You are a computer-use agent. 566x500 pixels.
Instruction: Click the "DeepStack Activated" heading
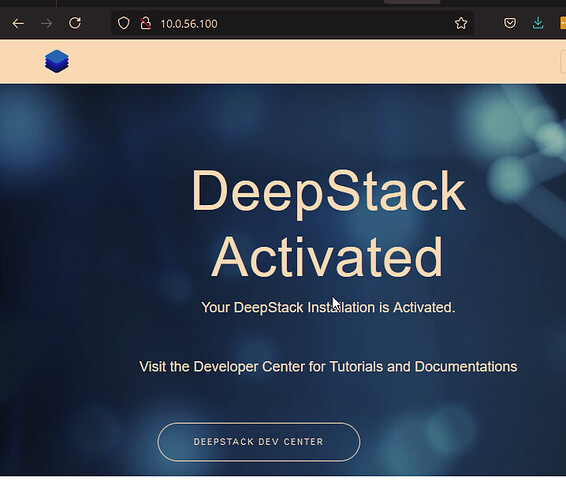(328, 224)
